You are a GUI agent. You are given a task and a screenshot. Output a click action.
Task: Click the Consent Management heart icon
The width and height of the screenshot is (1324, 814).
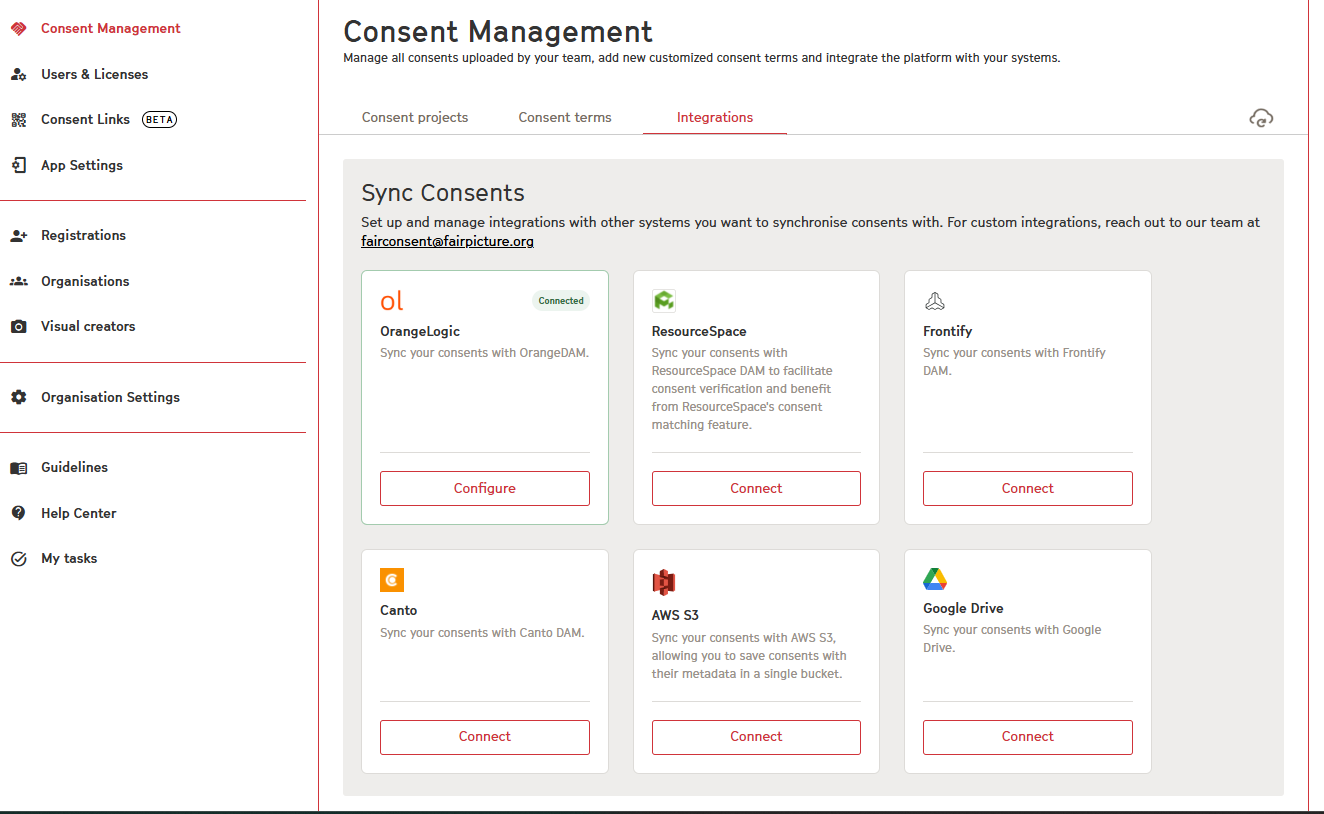coord(18,29)
